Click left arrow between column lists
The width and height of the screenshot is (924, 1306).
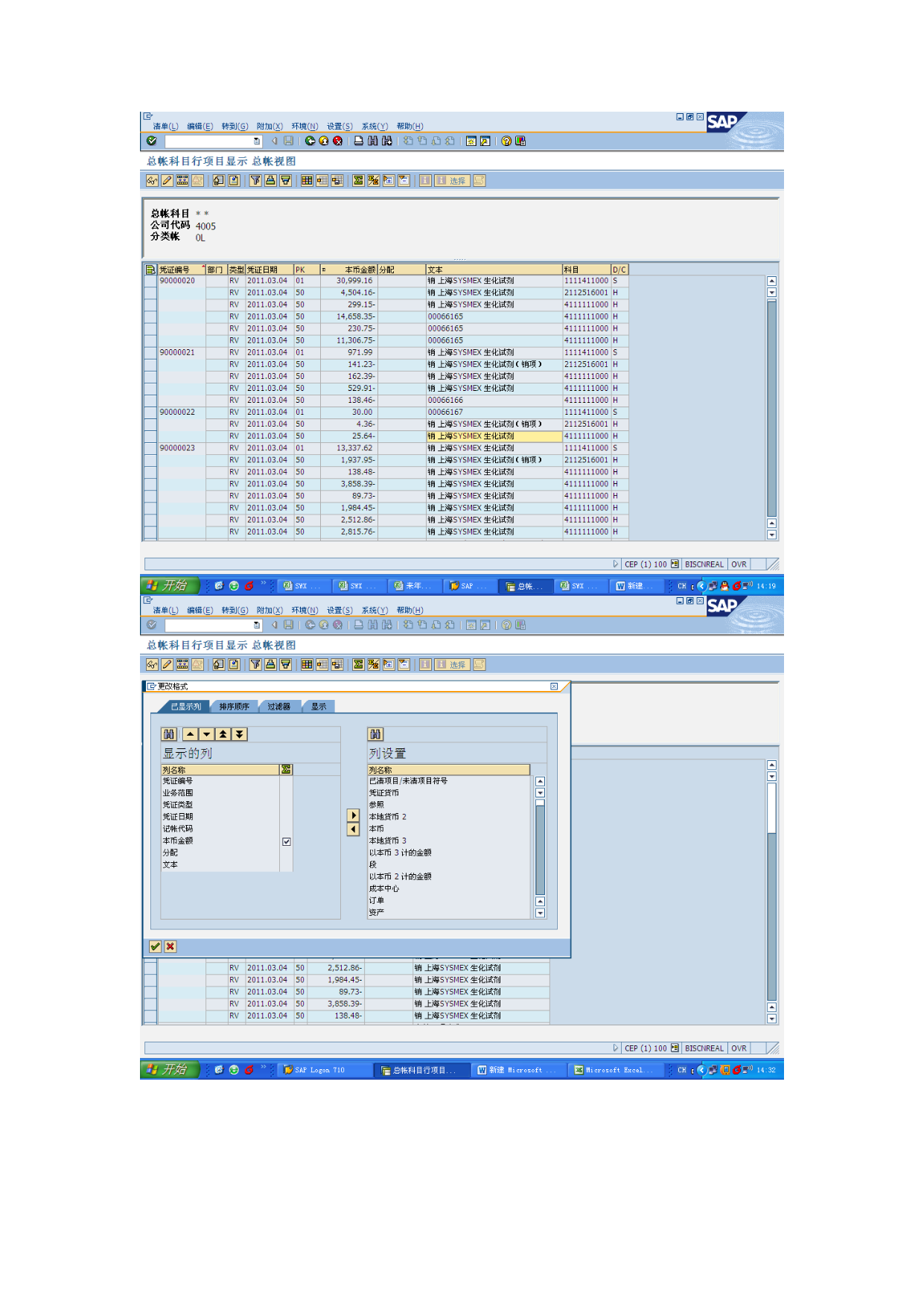[x=354, y=829]
